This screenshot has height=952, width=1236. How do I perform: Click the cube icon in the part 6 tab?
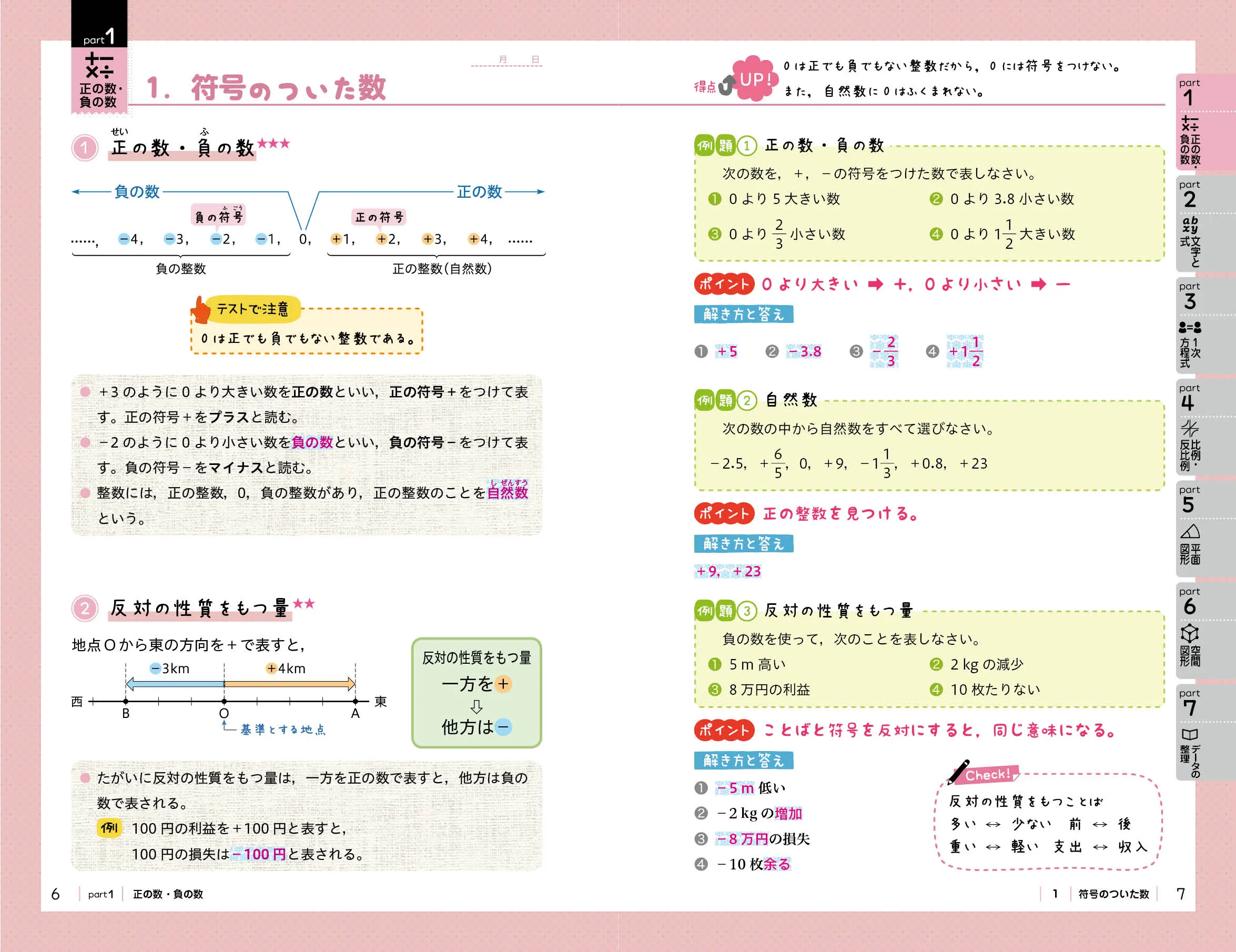click(x=1190, y=633)
